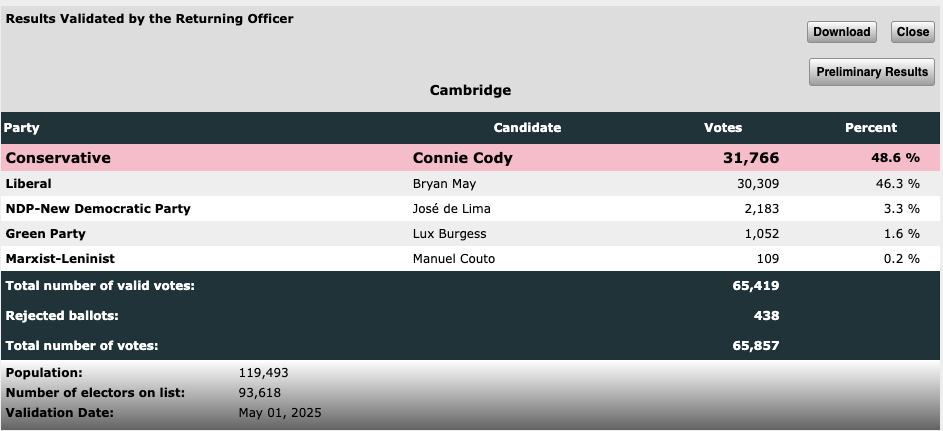943x431 pixels.
Task: Select the Marxist-Leninist row
Action: point(470,258)
